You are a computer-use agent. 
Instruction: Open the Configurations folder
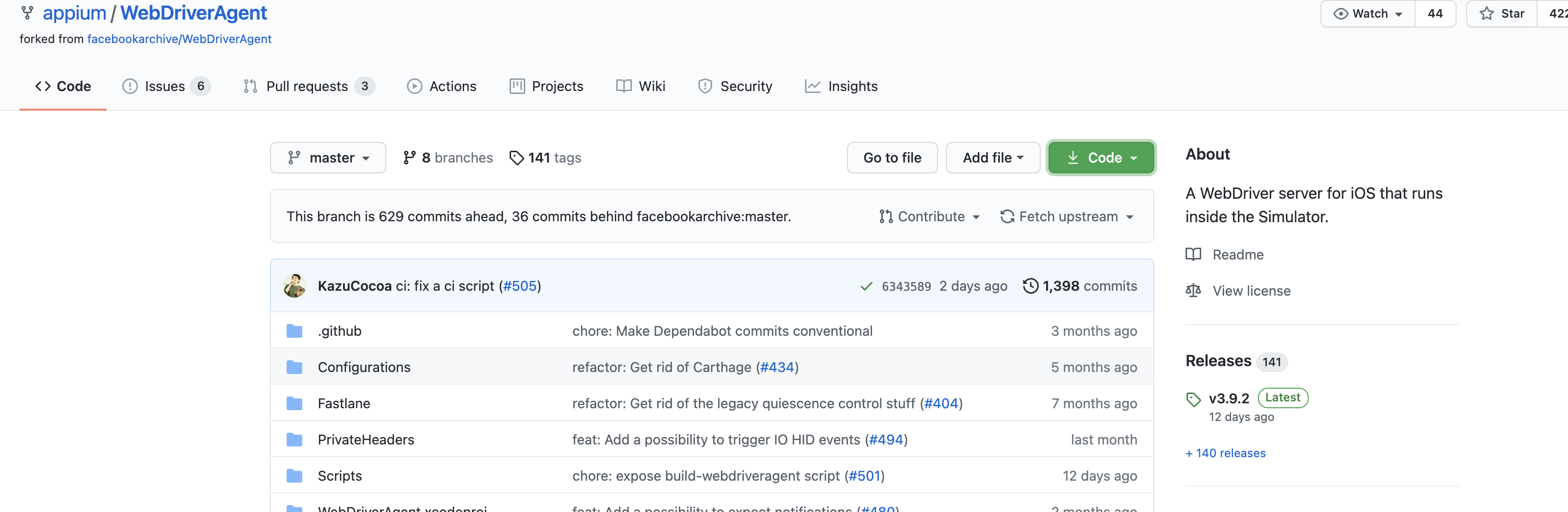tap(364, 367)
